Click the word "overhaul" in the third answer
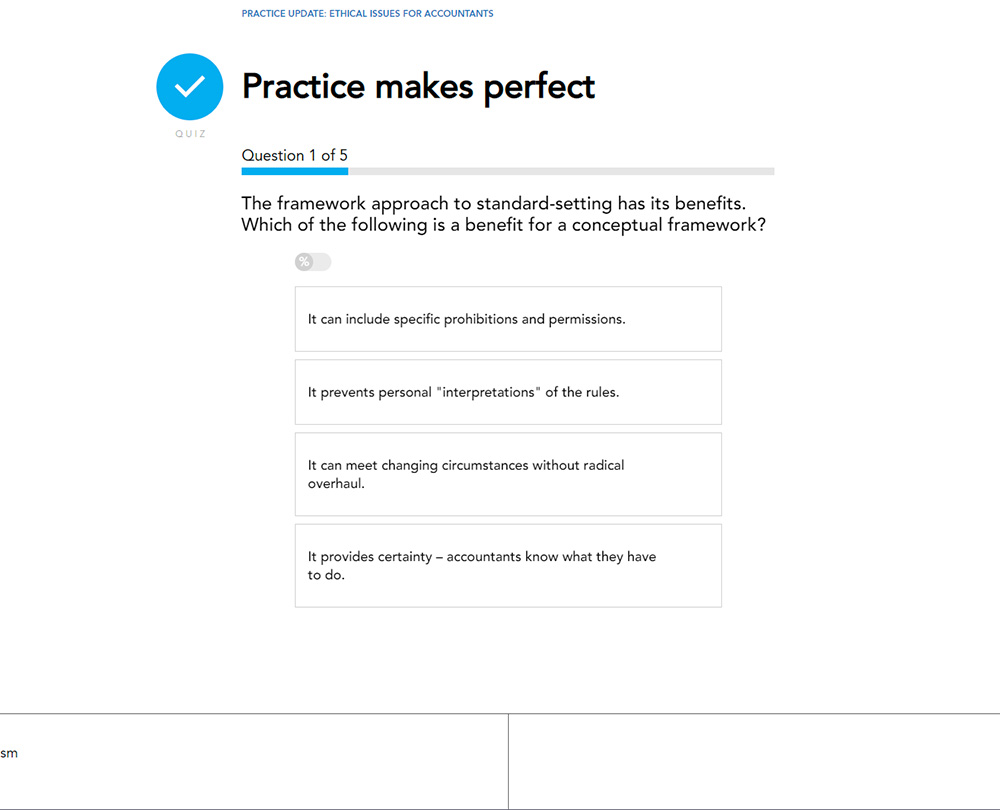The width and height of the screenshot is (1000, 810). 336,484
